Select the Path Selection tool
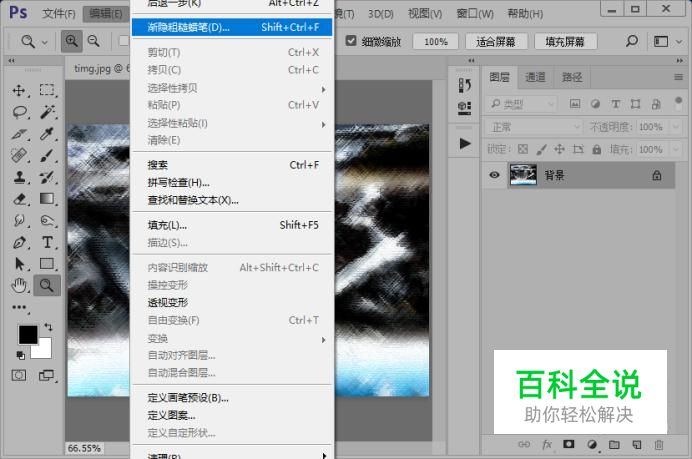692x459 pixels. tap(19, 264)
